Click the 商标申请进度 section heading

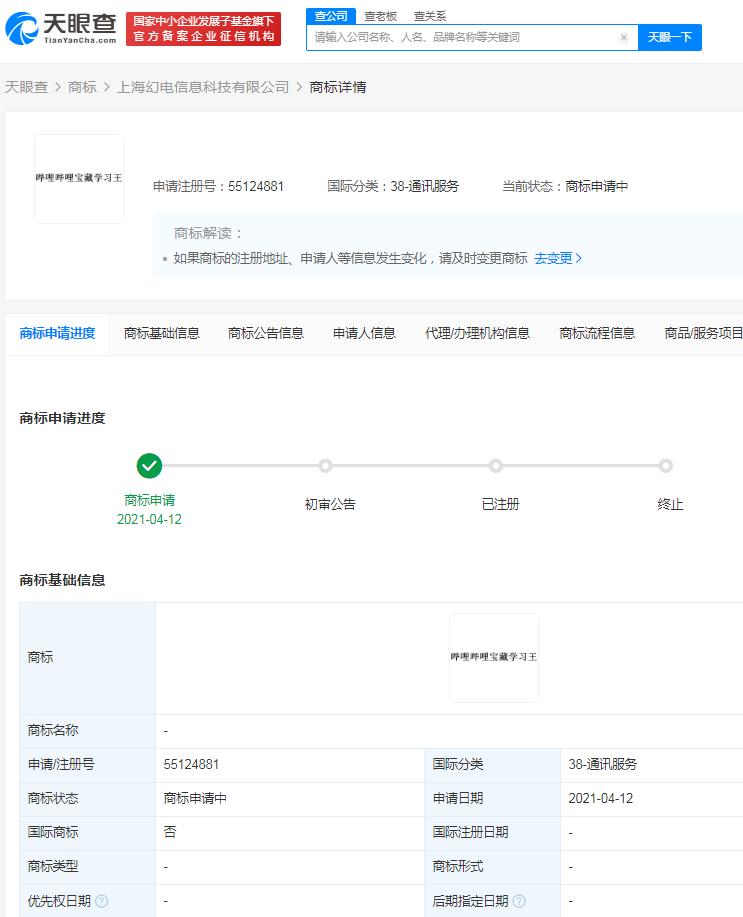pyautogui.click(x=62, y=418)
